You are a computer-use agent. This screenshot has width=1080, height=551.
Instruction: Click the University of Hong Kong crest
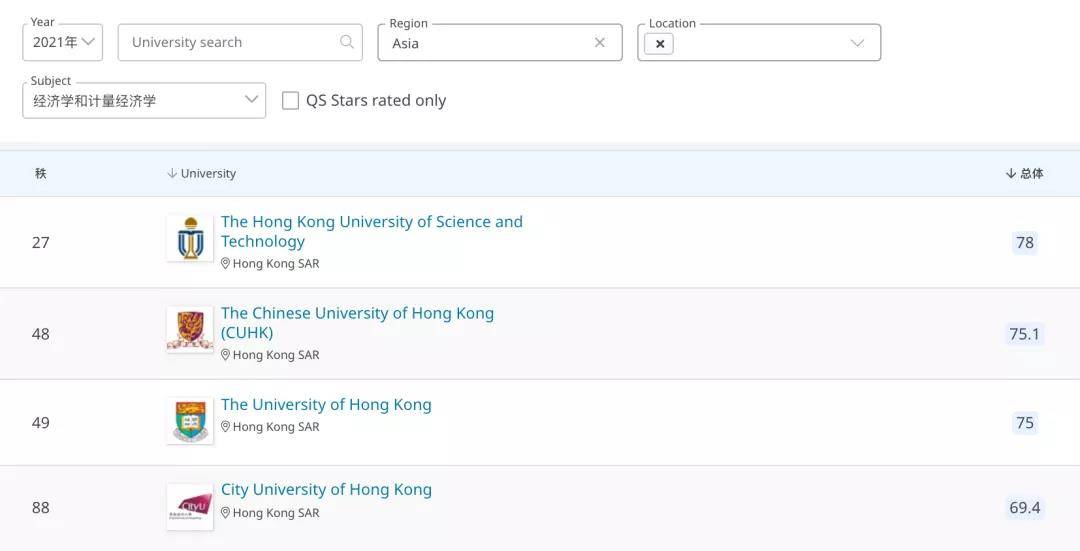point(190,420)
